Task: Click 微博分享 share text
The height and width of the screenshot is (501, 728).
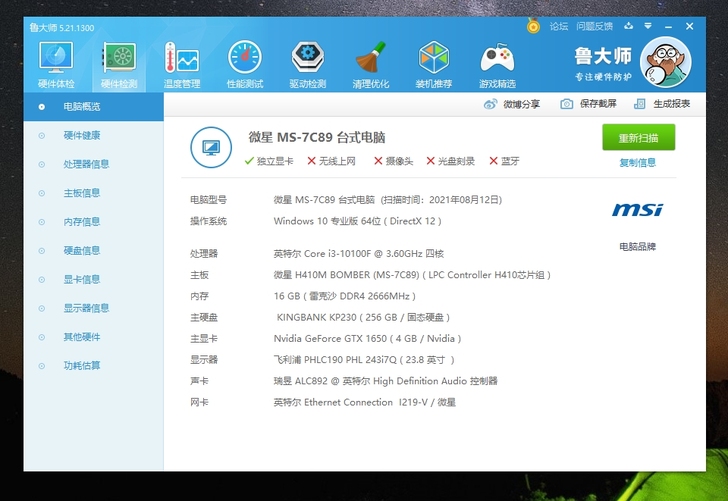Action: pyautogui.click(x=521, y=104)
